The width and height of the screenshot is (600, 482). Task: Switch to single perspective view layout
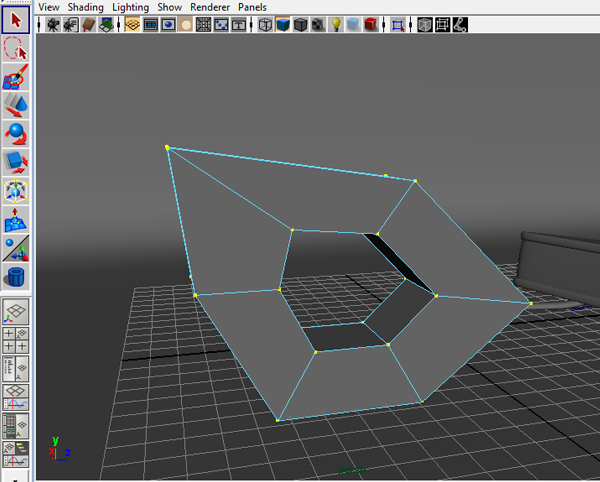point(15,312)
